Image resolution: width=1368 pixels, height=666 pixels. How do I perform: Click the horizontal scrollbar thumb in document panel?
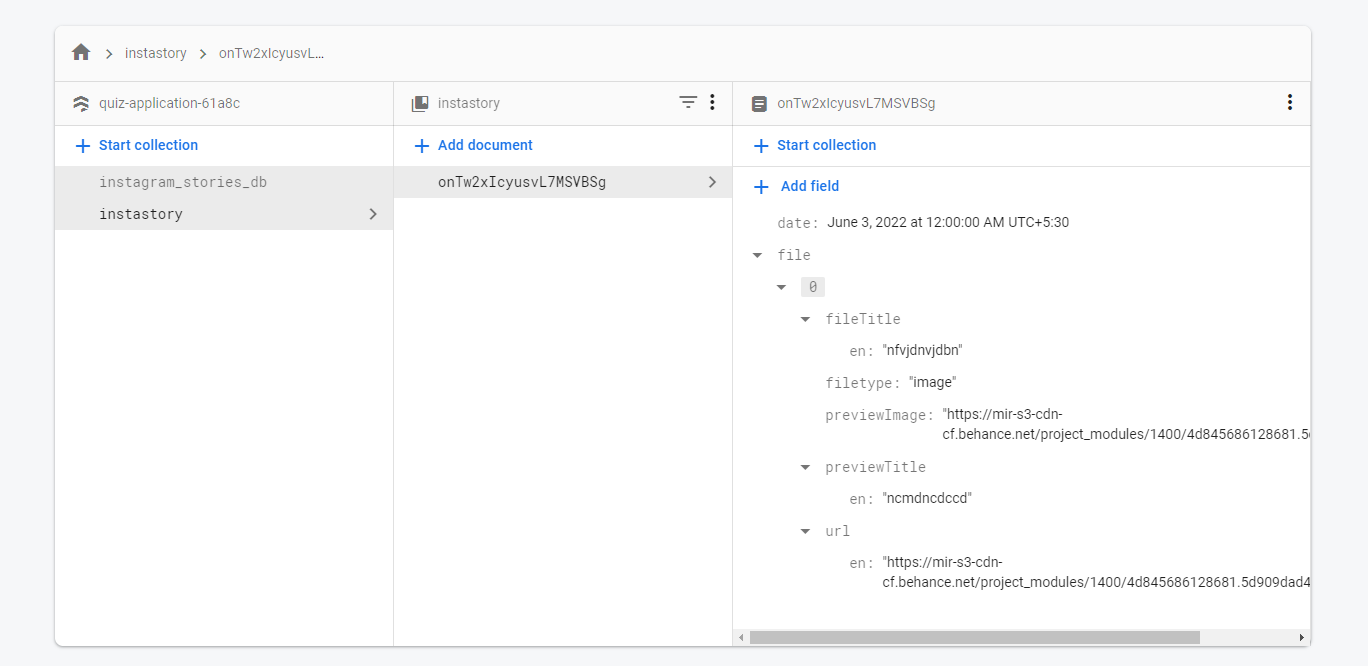pos(974,637)
